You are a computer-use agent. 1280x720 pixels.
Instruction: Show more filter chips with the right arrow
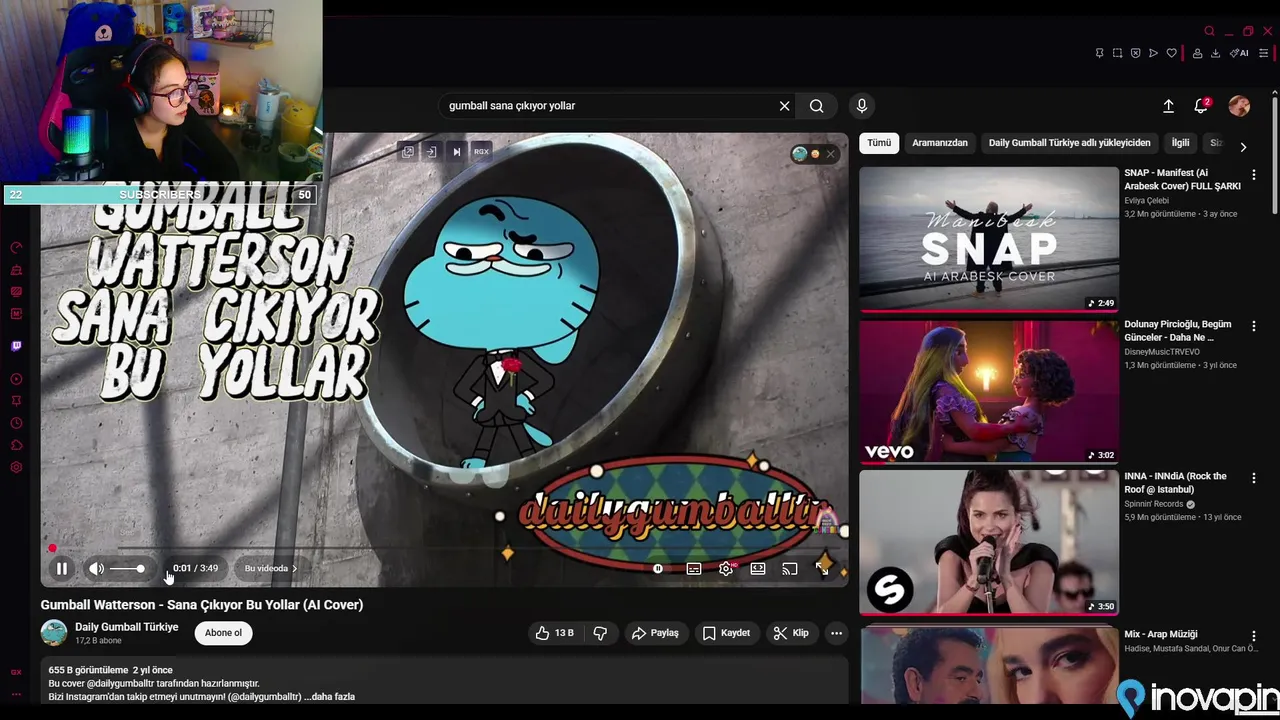1243,146
